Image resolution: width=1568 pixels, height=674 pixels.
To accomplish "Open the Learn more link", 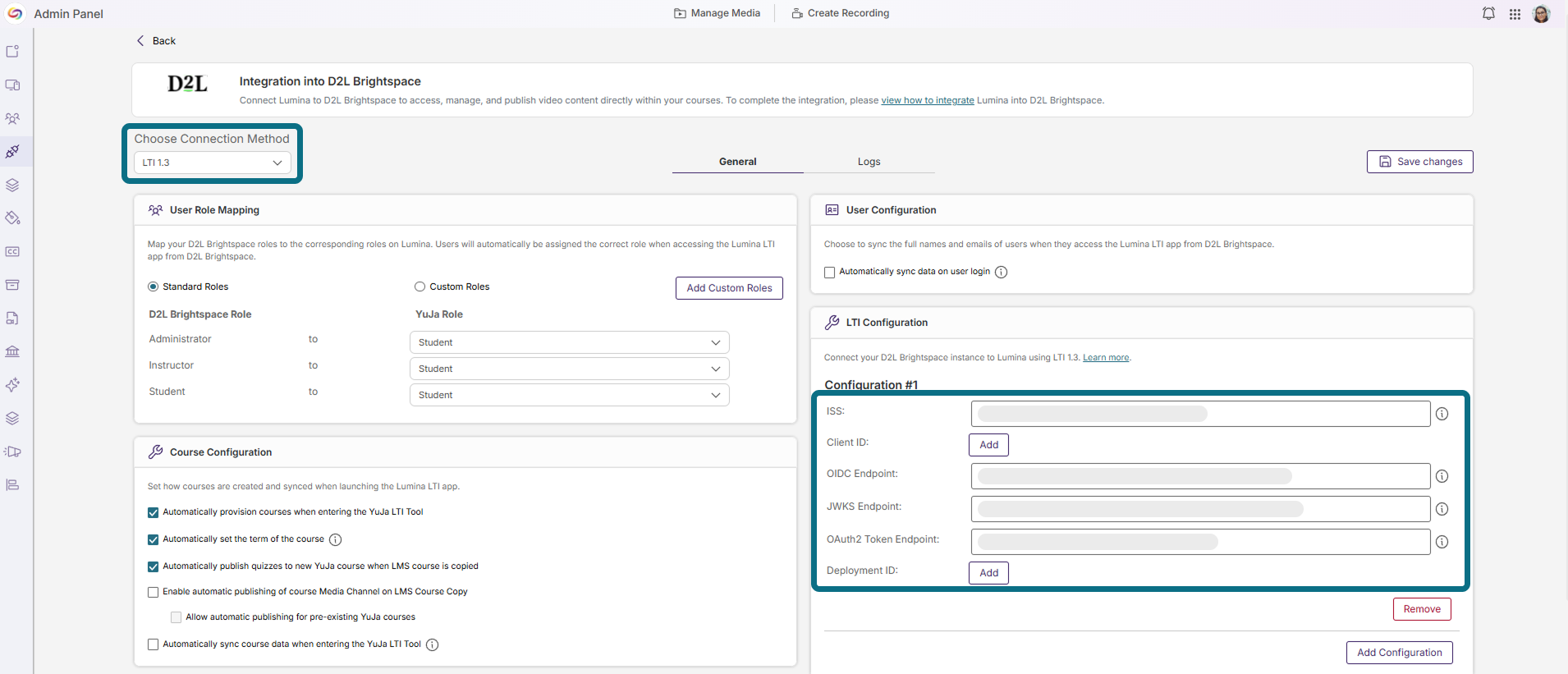I will pos(1106,358).
